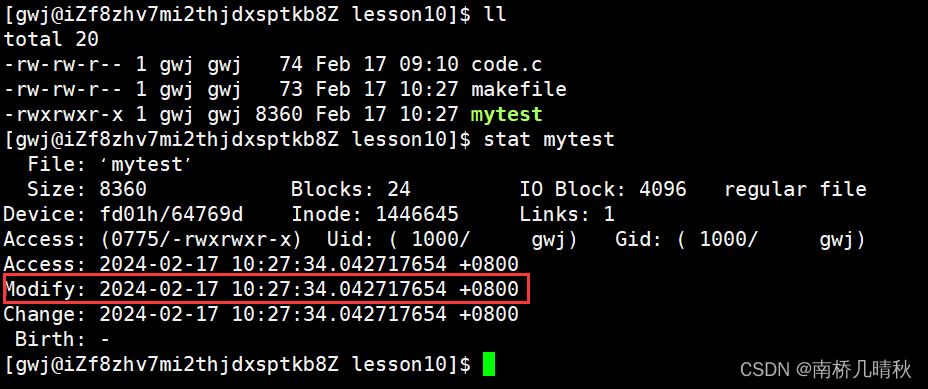Click the Blocks value 24
This screenshot has height=389, width=928.
(399, 189)
